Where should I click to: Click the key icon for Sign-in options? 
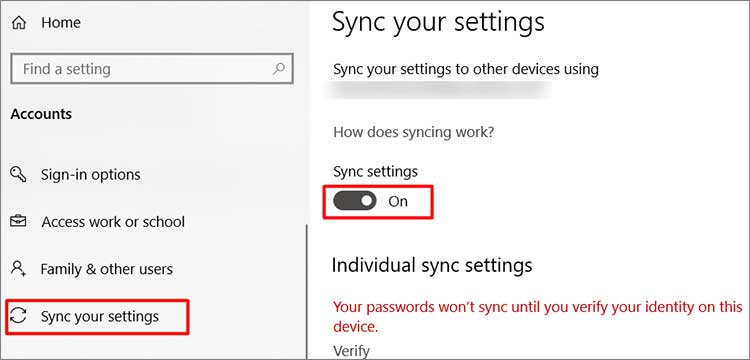click(19, 175)
